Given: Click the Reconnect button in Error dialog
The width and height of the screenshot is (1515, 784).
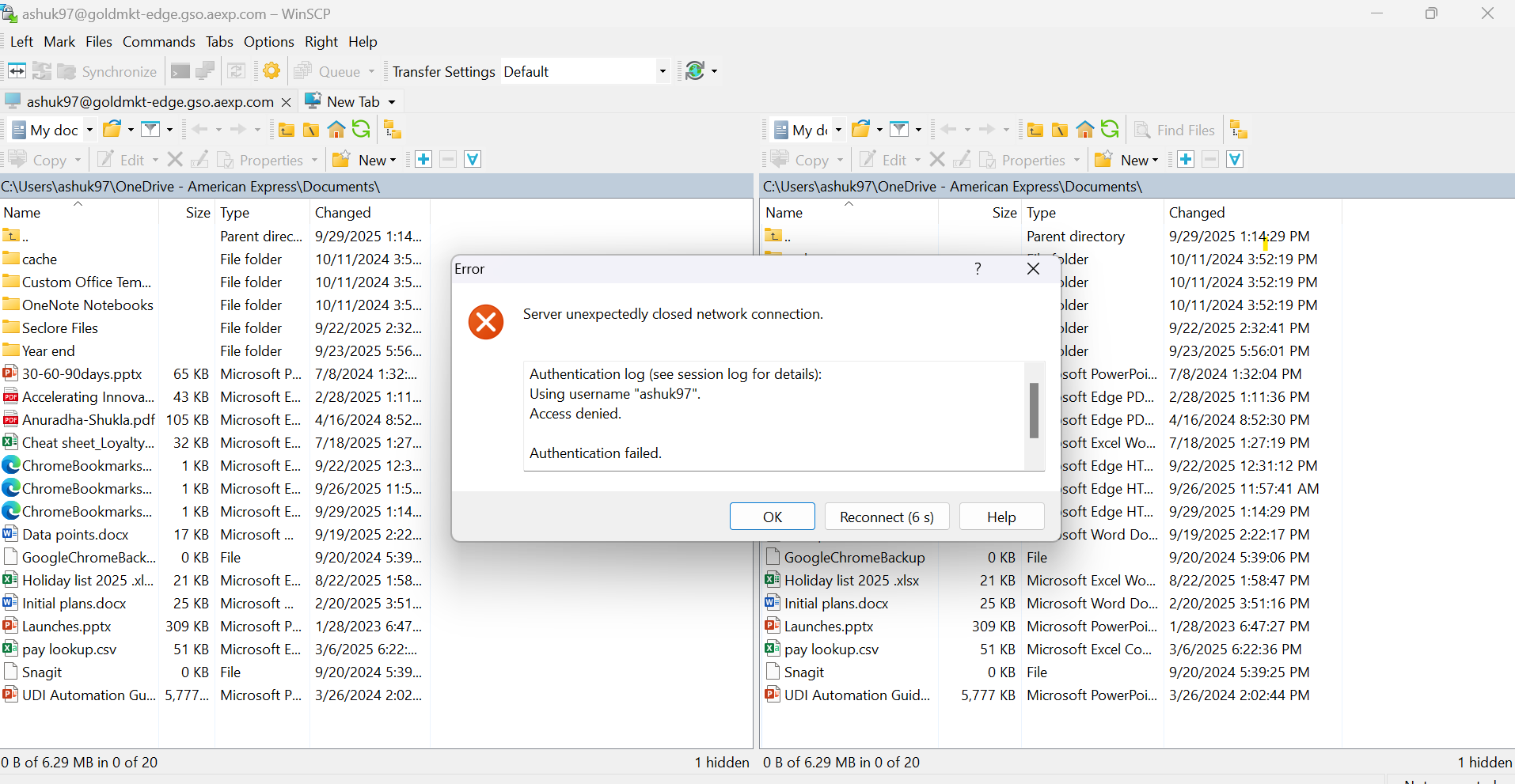Looking at the screenshot, I should click(887, 517).
